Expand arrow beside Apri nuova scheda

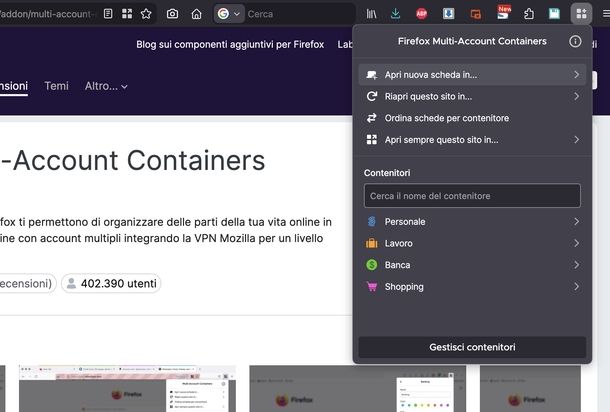pos(577,75)
